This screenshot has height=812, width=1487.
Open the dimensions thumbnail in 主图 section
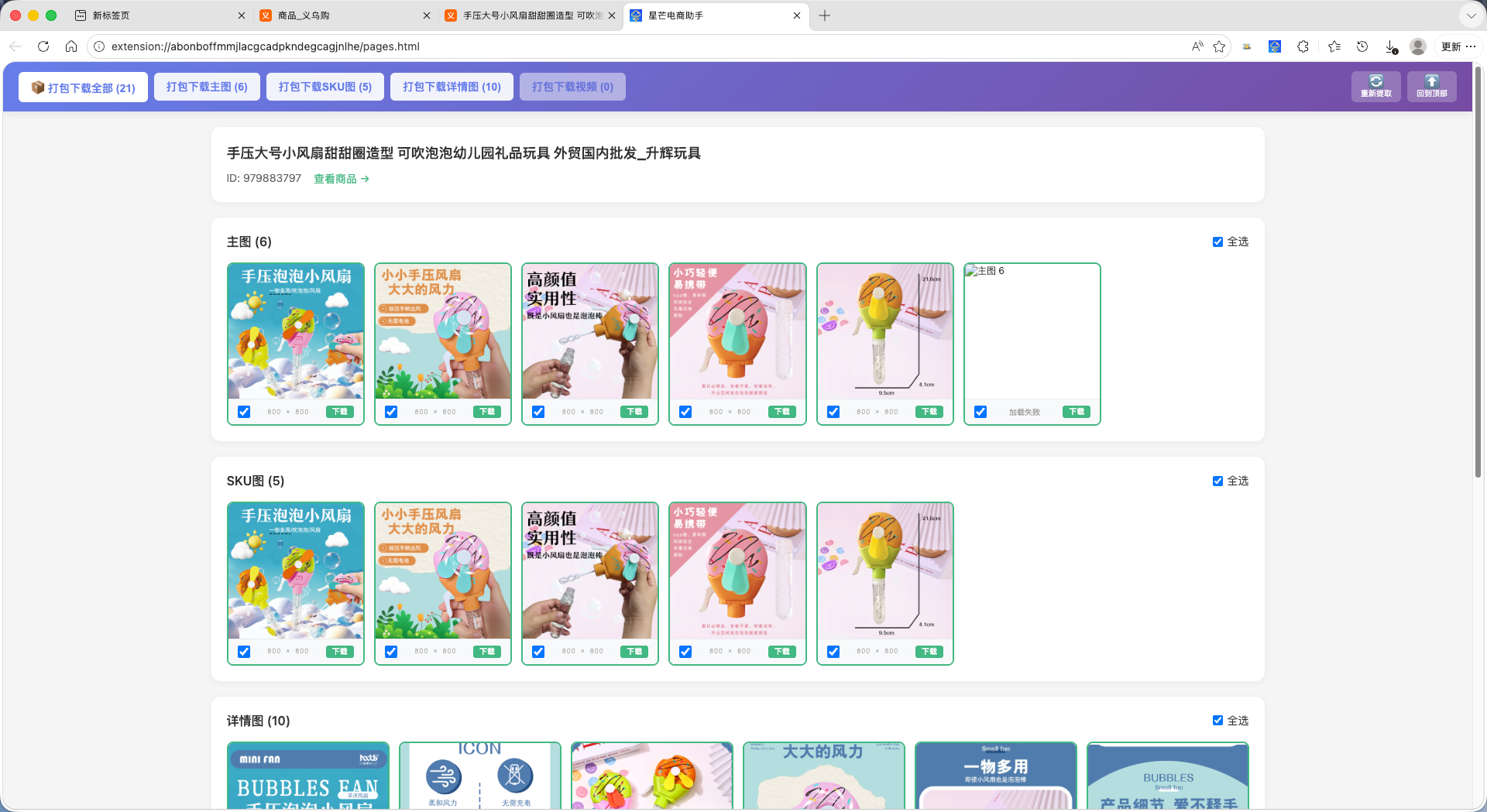pyautogui.click(x=885, y=331)
